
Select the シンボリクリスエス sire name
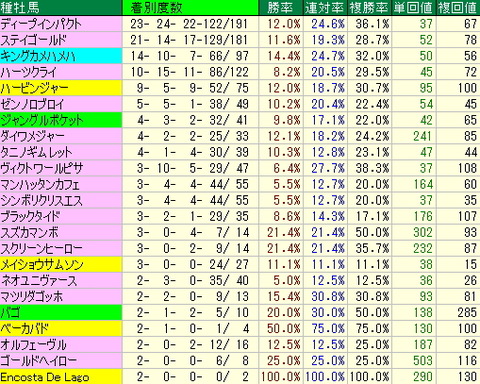click(x=41, y=200)
